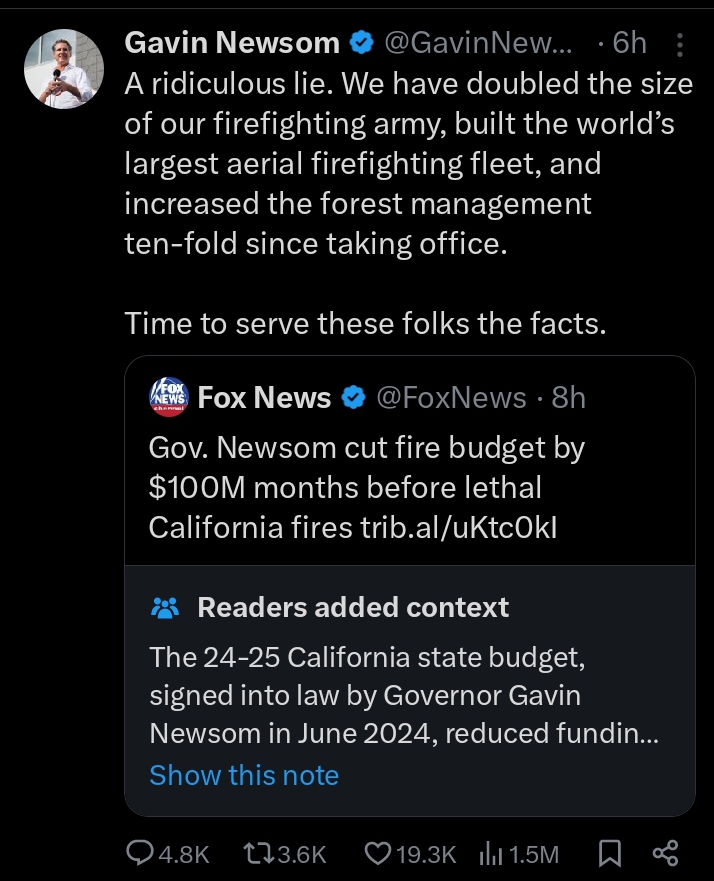The width and height of the screenshot is (714, 881).
Task: Open the @FoxNews handle in quoted tweet
Action: [x=450, y=398]
